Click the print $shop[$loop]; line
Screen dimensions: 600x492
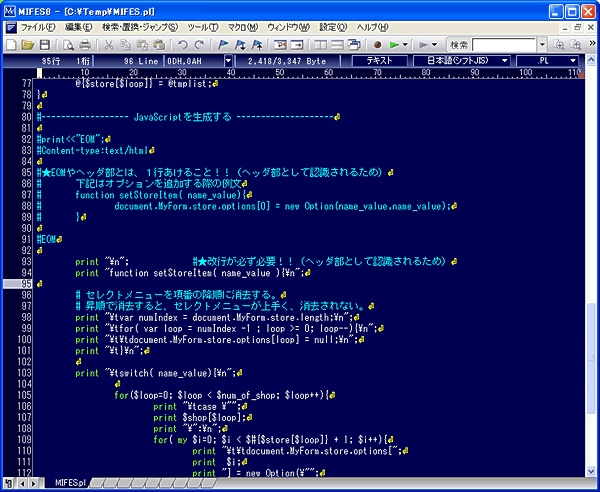click(198, 417)
